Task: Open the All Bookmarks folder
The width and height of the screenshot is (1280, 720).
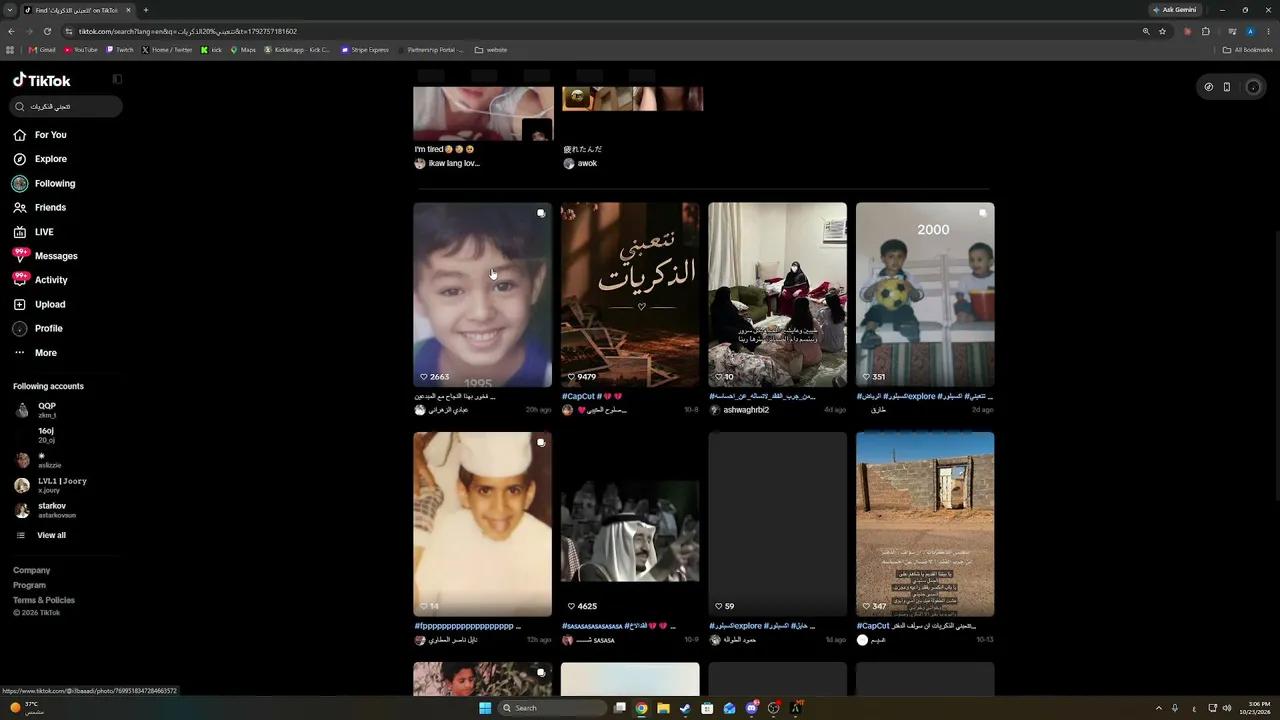Action: (1247, 50)
